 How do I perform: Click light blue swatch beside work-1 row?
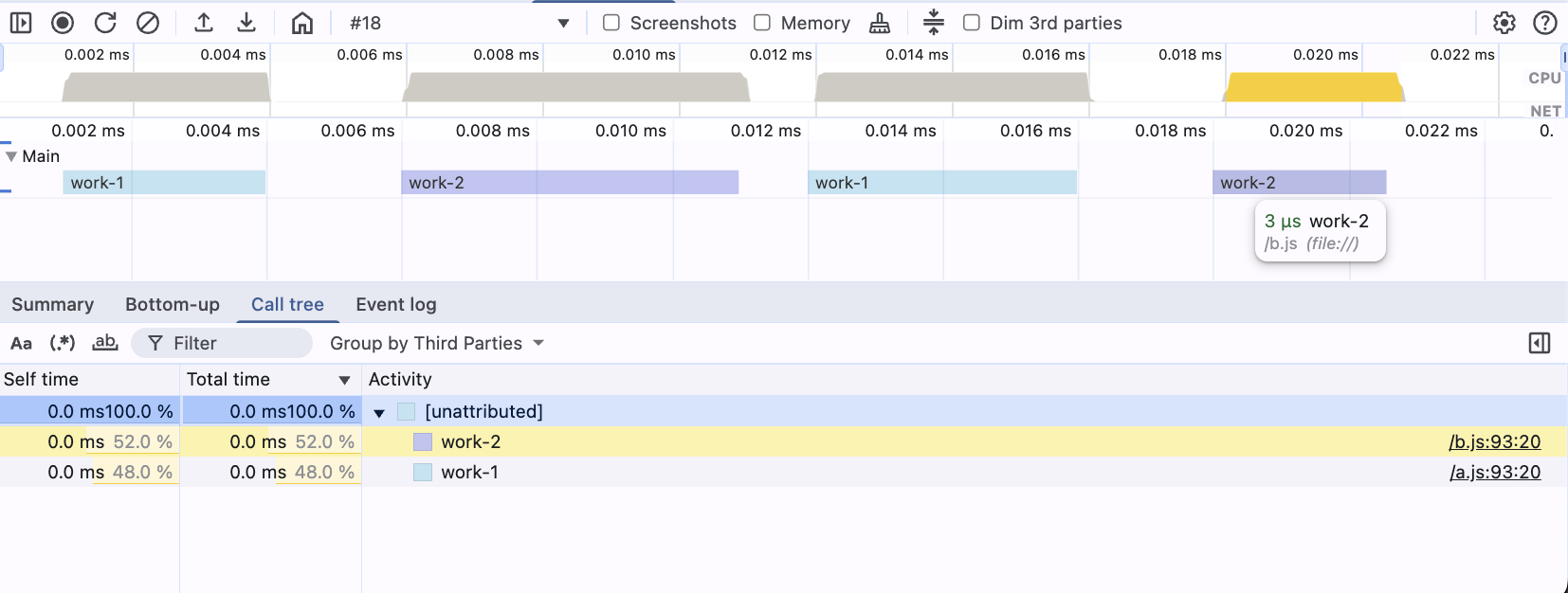point(423,472)
